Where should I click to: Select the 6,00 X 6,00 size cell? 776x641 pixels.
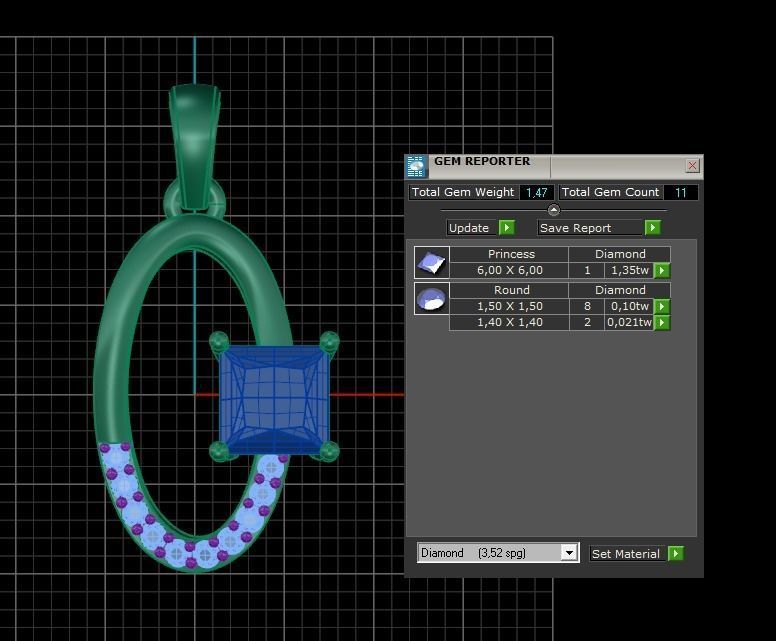509,270
